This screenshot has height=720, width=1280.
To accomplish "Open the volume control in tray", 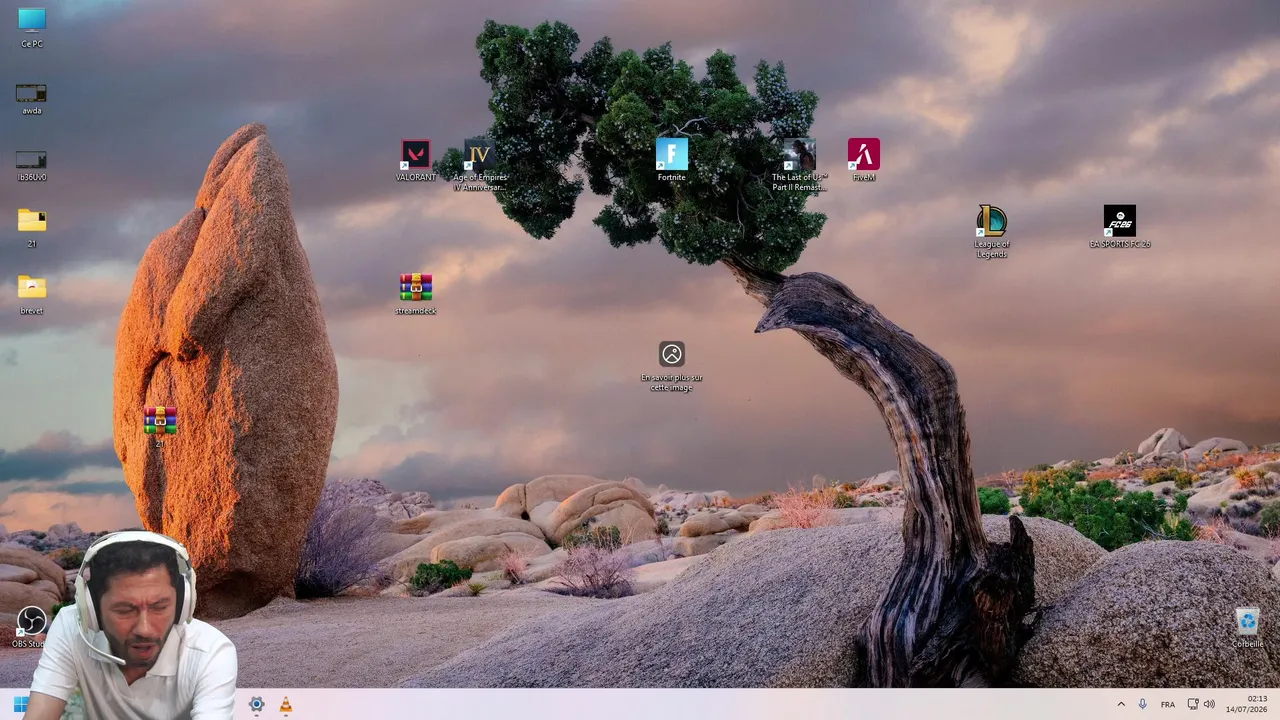I will pos(1209,704).
